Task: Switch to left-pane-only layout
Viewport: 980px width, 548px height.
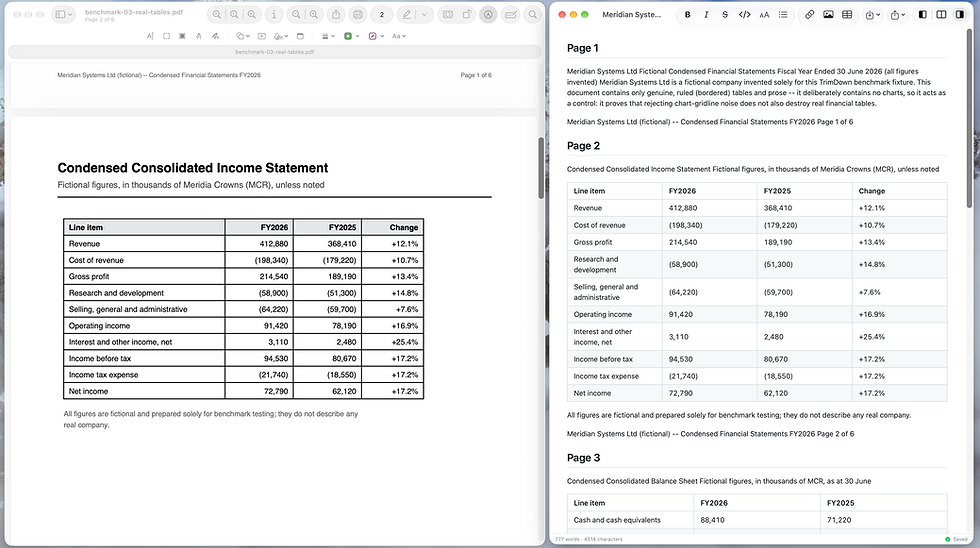Action: (922, 14)
